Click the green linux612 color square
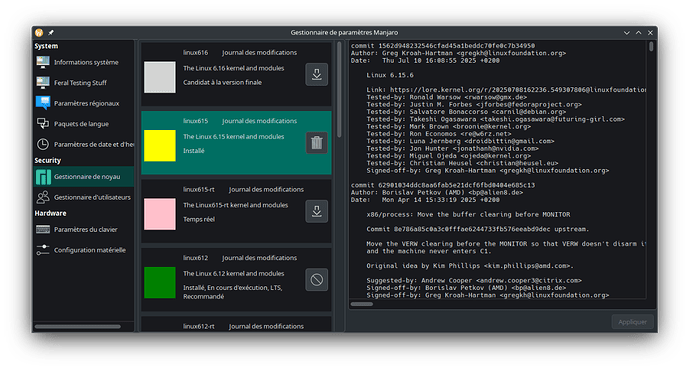 (x=160, y=283)
